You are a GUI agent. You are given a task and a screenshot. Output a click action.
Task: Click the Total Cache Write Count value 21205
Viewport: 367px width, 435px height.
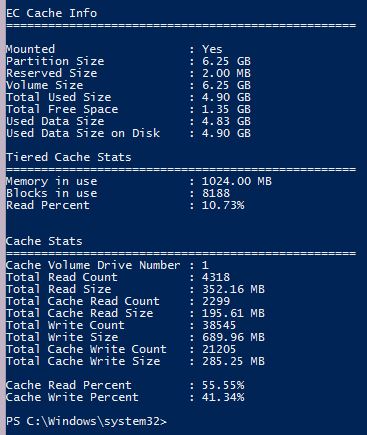pos(219,349)
